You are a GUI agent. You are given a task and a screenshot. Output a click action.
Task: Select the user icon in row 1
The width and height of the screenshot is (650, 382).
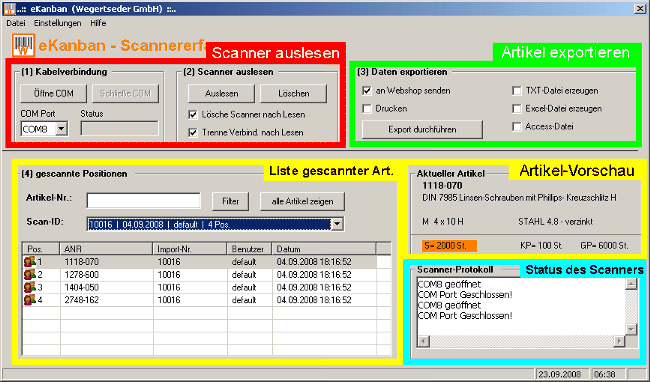pyautogui.click(x=29, y=261)
